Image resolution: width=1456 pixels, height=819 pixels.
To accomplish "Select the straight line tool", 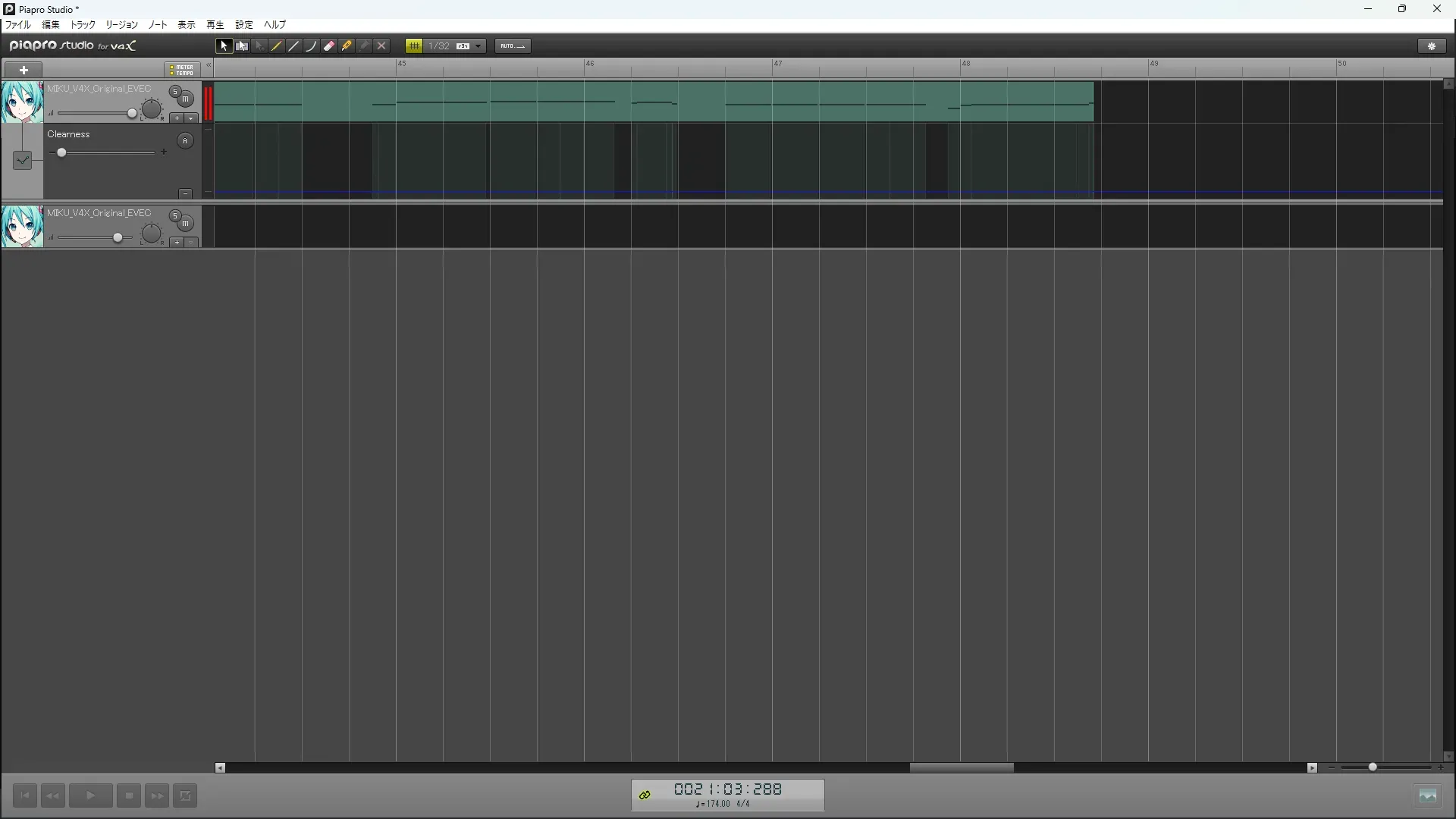I will pos(294,46).
